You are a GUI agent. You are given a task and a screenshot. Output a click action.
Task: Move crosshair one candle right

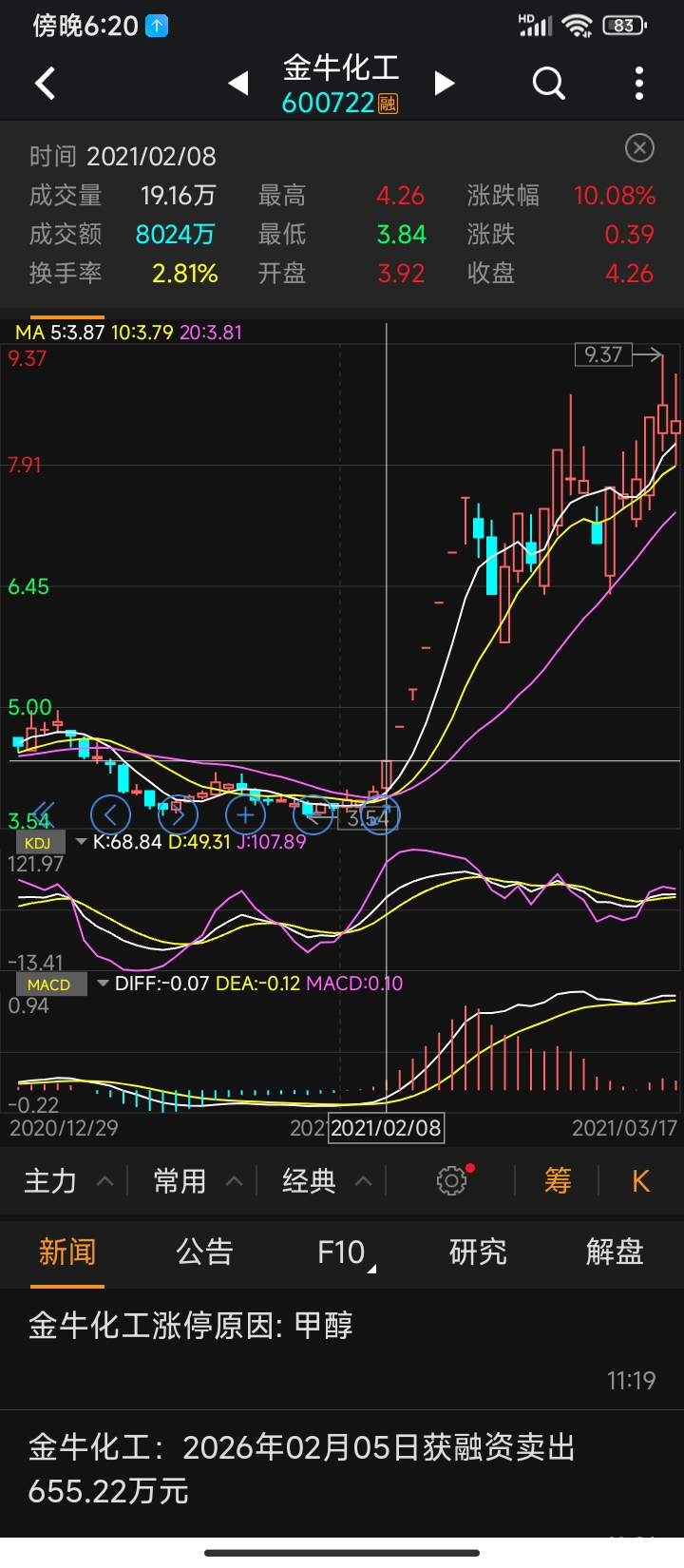(178, 814)
